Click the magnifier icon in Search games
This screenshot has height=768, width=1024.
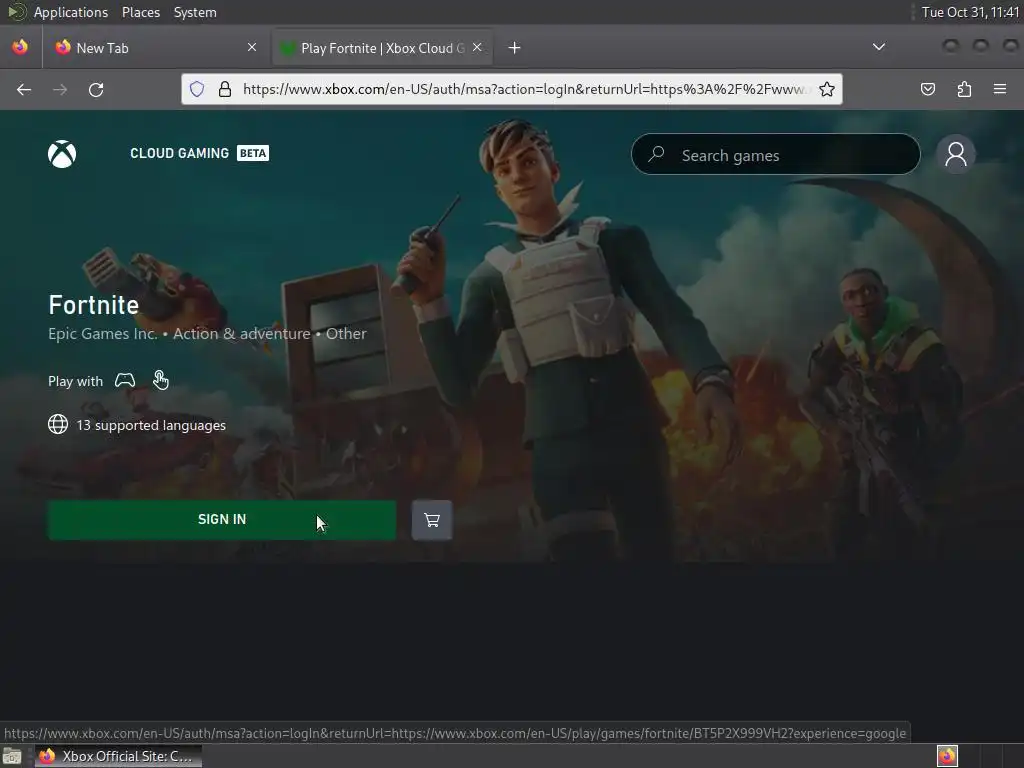click(x=656, y=154)
